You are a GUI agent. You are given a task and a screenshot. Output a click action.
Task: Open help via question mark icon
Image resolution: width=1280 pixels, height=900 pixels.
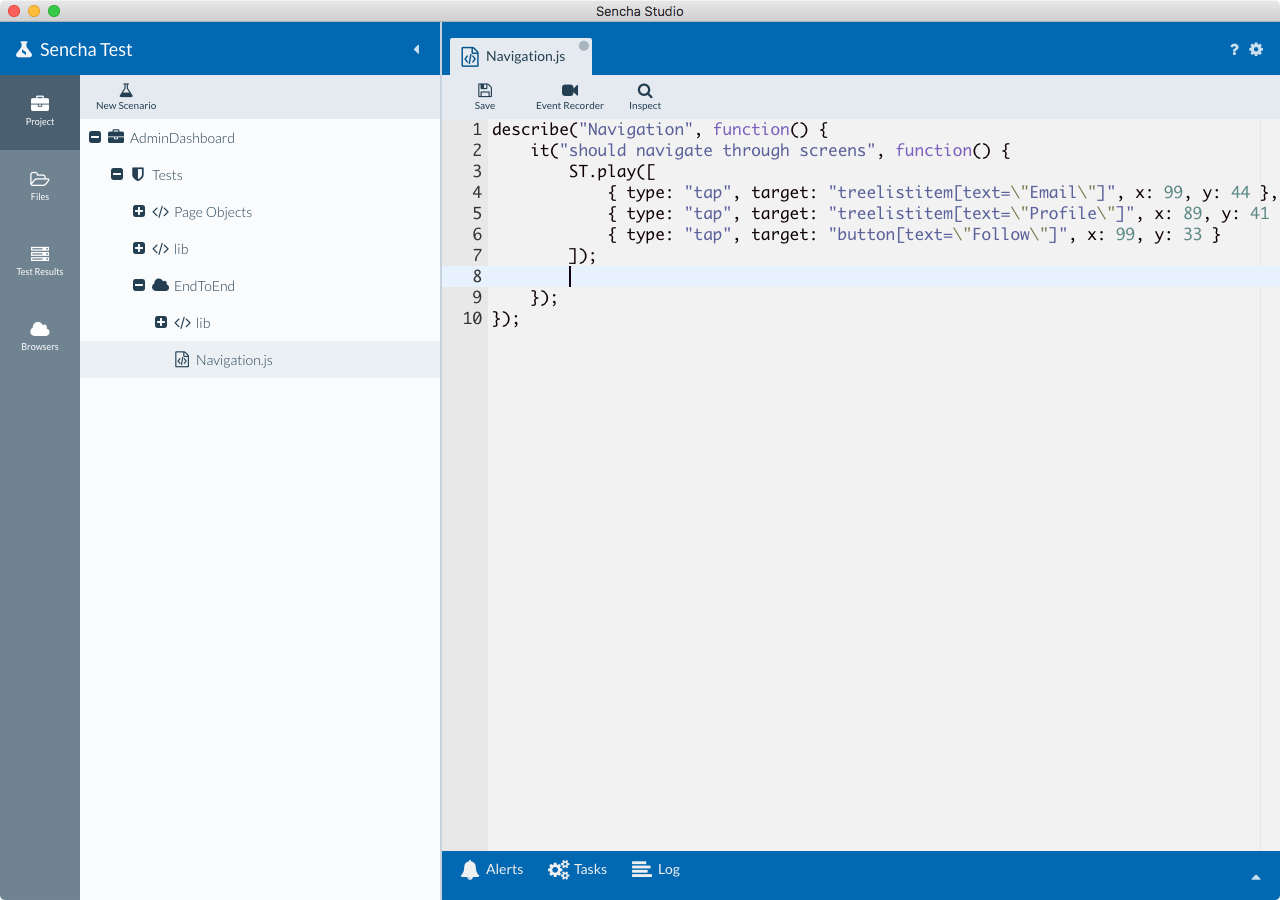(1234, 49)
